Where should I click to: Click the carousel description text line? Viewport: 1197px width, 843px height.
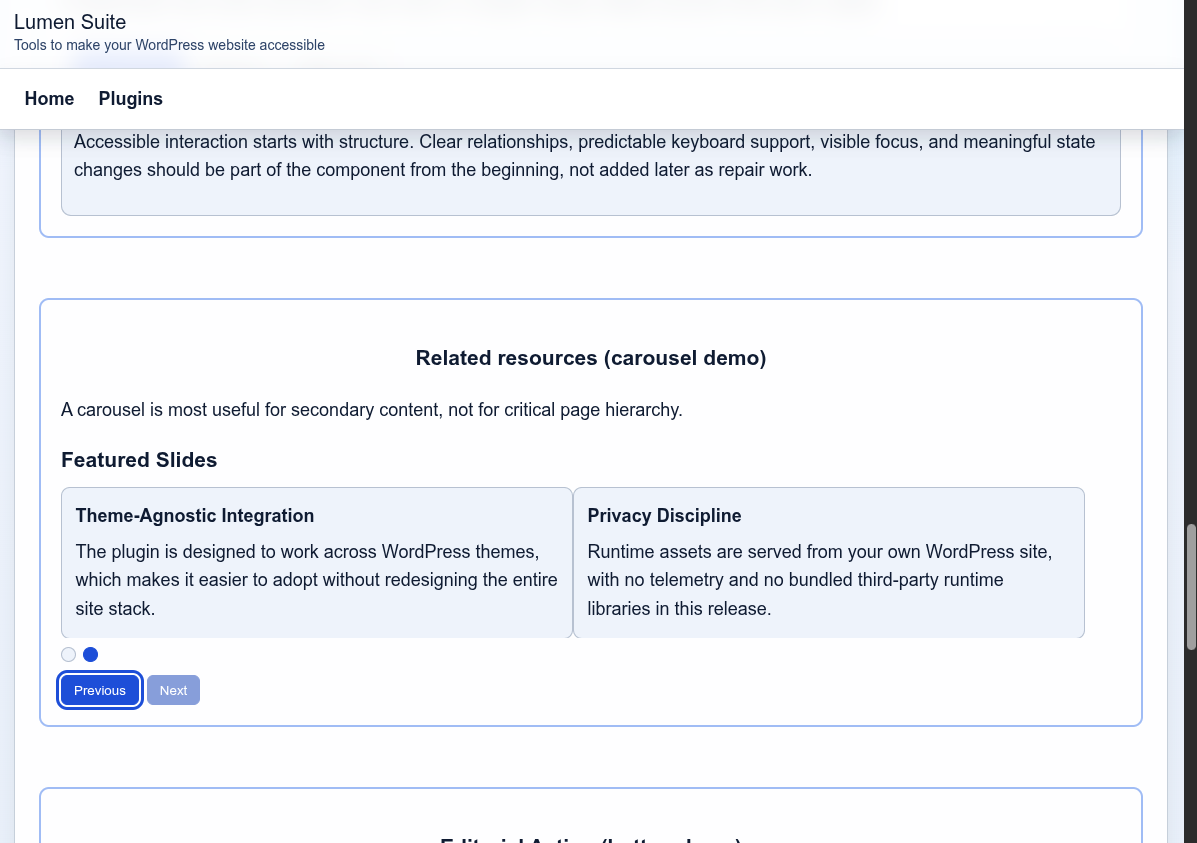coord(372,409)
